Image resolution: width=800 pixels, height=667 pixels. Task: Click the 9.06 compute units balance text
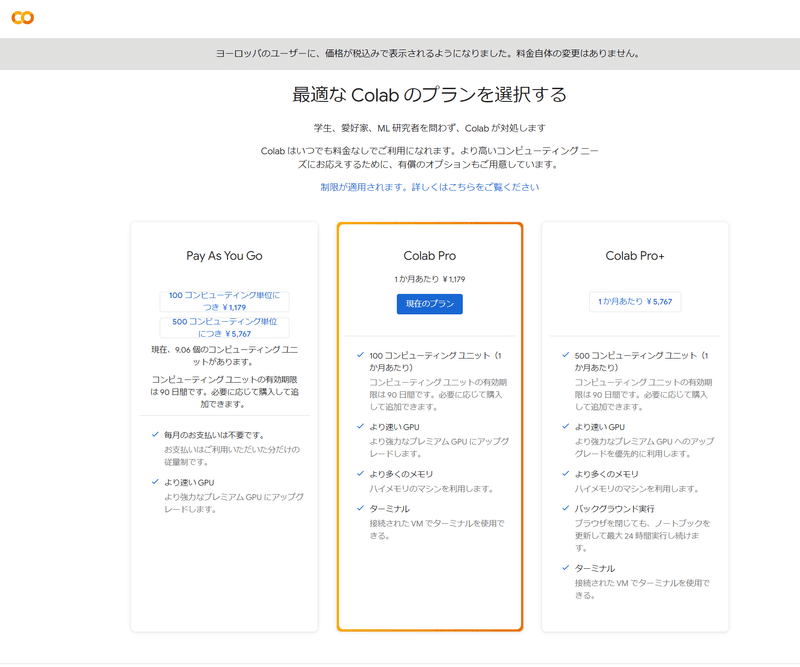click(224, 356)
